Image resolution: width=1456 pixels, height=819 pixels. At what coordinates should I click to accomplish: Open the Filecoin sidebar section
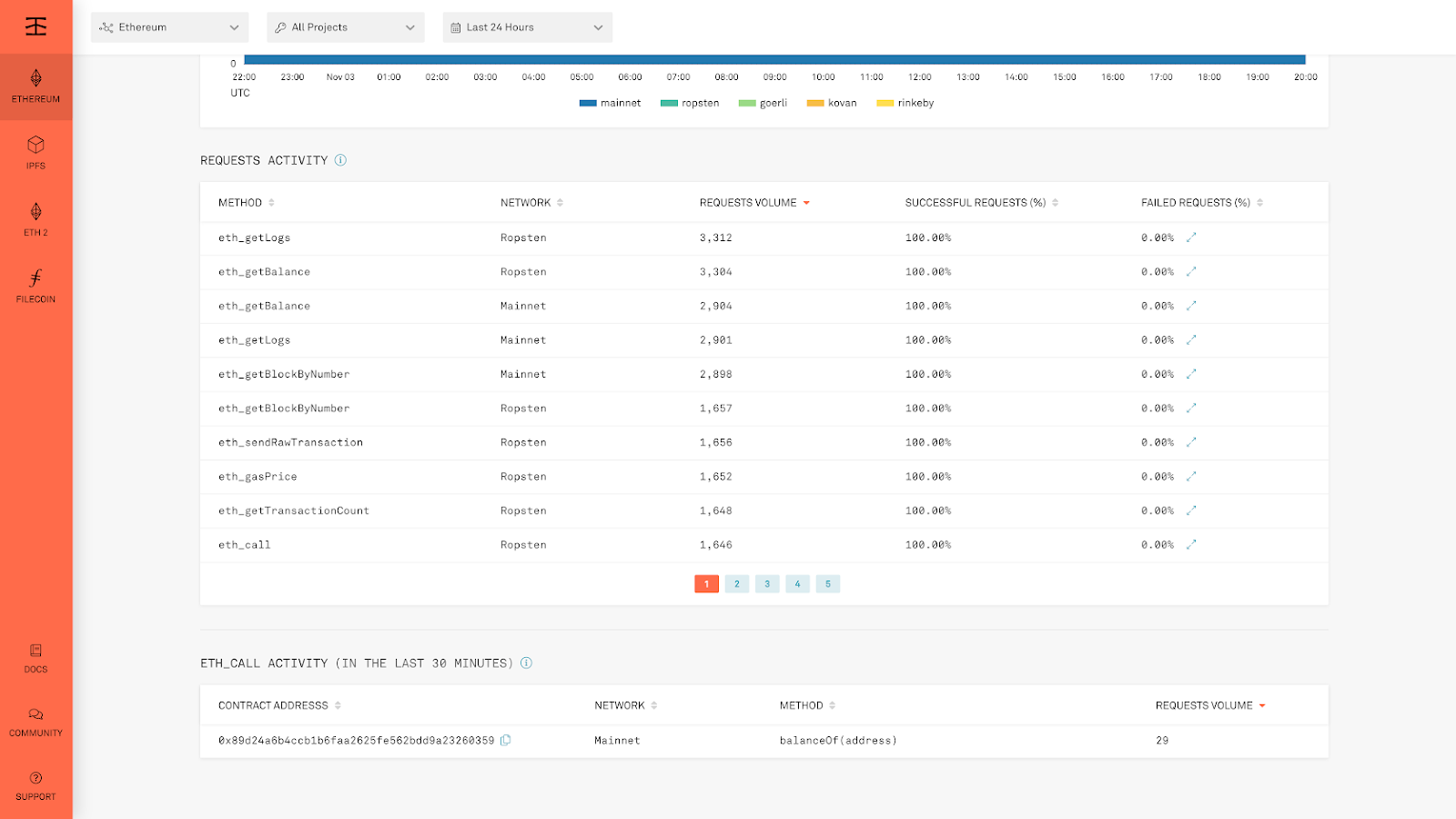35,286
